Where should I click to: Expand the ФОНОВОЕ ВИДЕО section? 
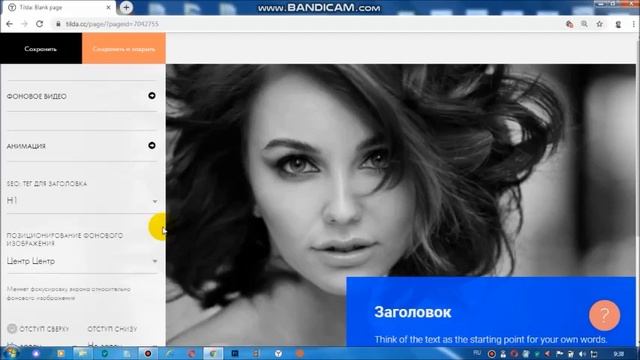pos(152,96)
